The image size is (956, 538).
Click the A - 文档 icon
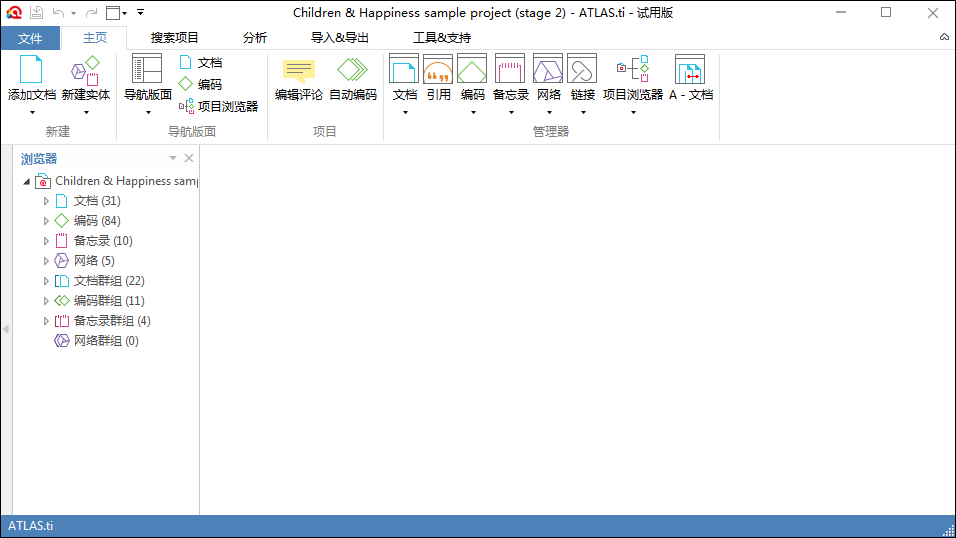[690, 68]
